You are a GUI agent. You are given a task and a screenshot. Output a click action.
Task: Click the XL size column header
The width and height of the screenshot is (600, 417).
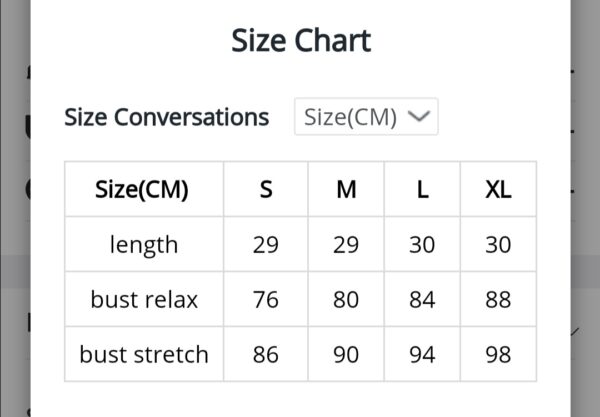coord(498,189)
